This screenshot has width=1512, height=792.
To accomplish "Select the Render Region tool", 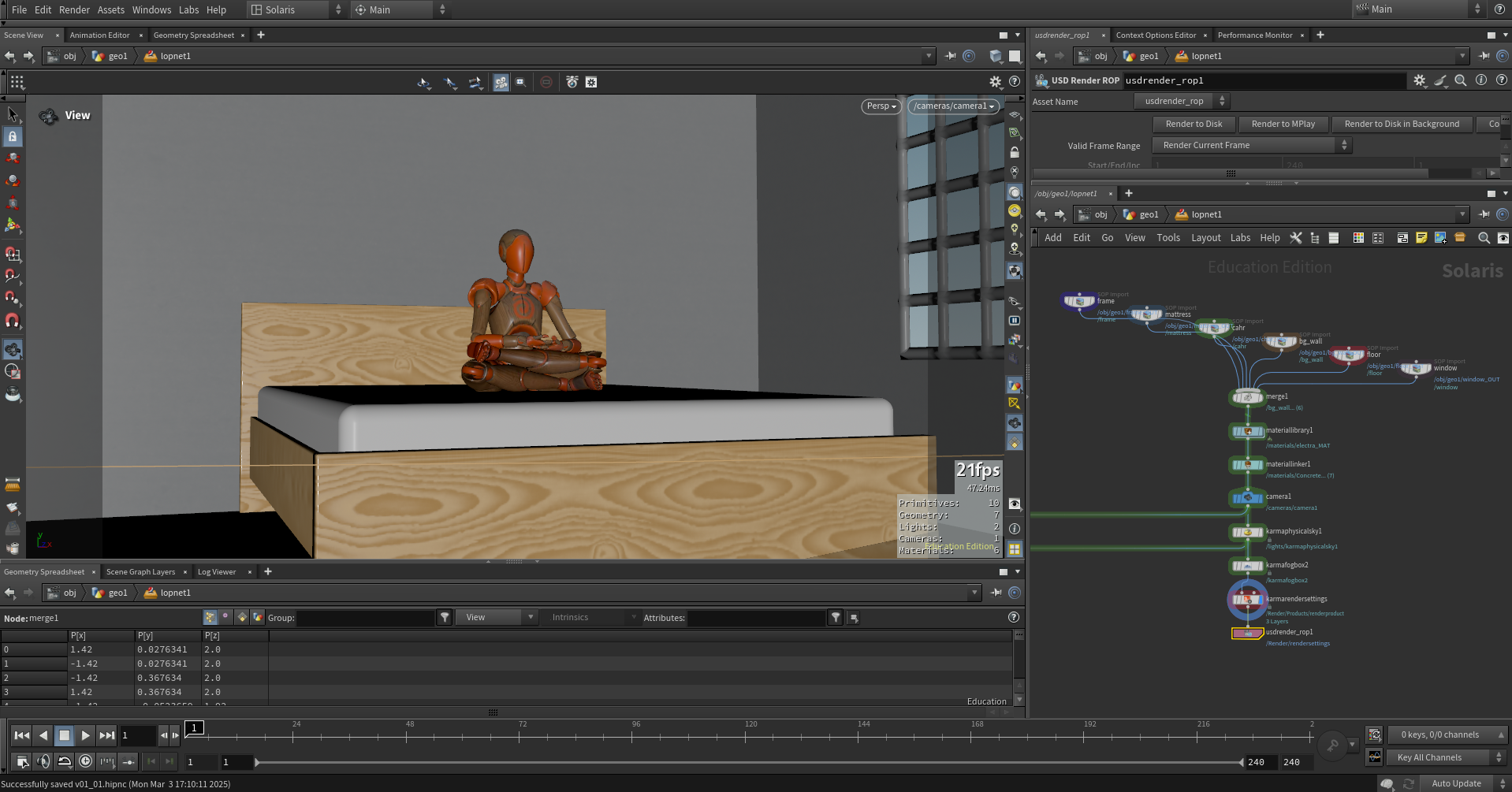I will pos(13,371).
